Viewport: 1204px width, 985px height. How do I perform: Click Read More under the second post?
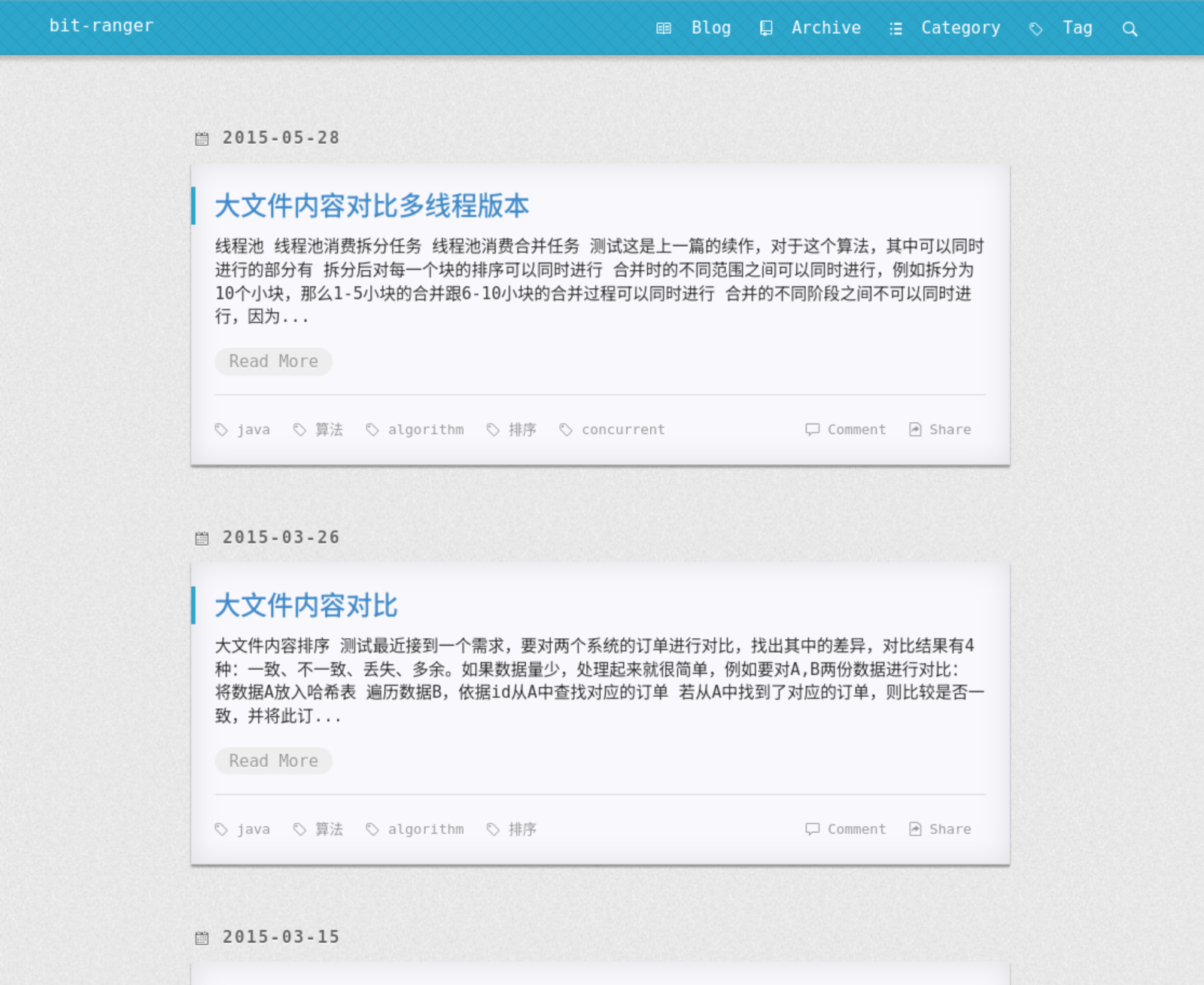click(273, 761)
